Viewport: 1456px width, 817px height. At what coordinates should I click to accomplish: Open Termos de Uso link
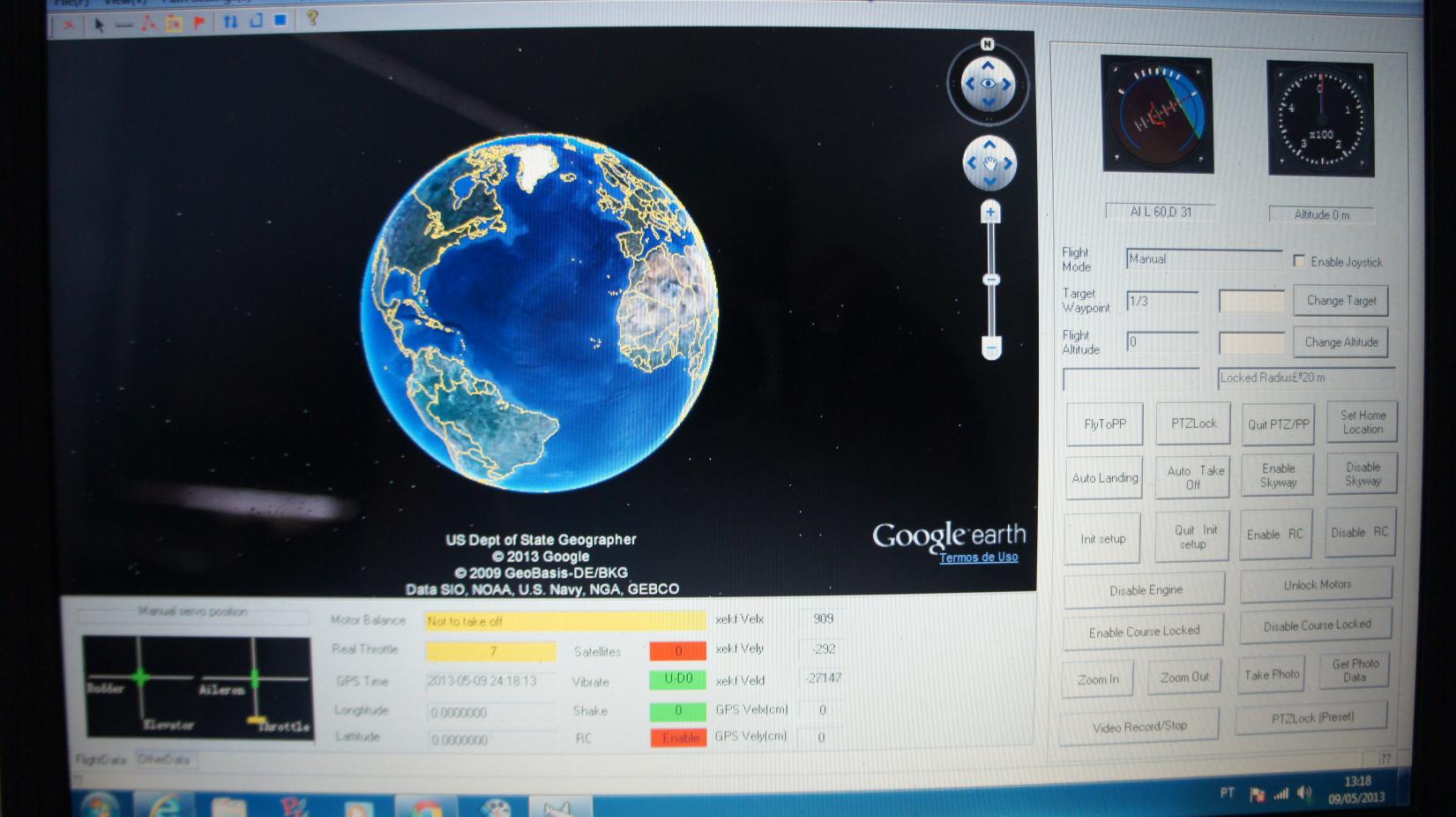point(978,558)
